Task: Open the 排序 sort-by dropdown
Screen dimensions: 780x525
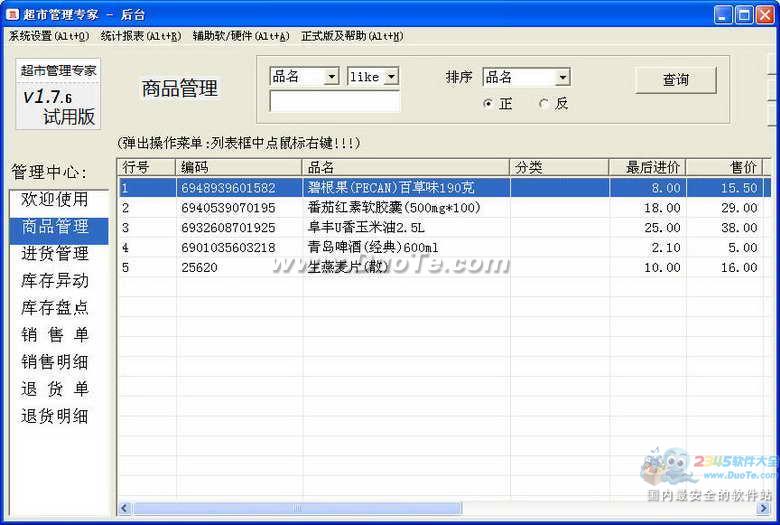Action: click(x=563, y=77)
